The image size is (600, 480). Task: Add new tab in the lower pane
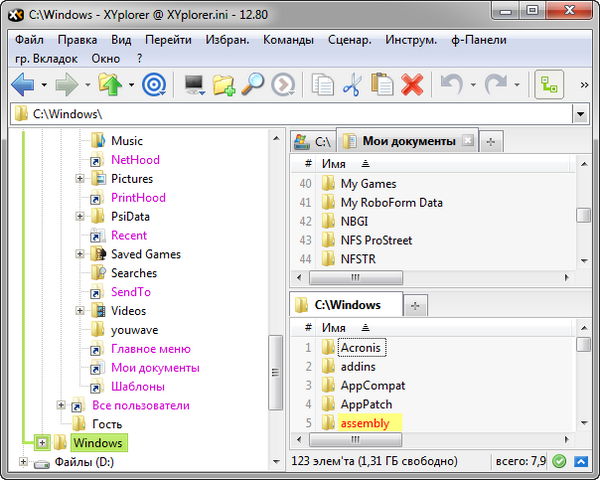tap(416, 304)
